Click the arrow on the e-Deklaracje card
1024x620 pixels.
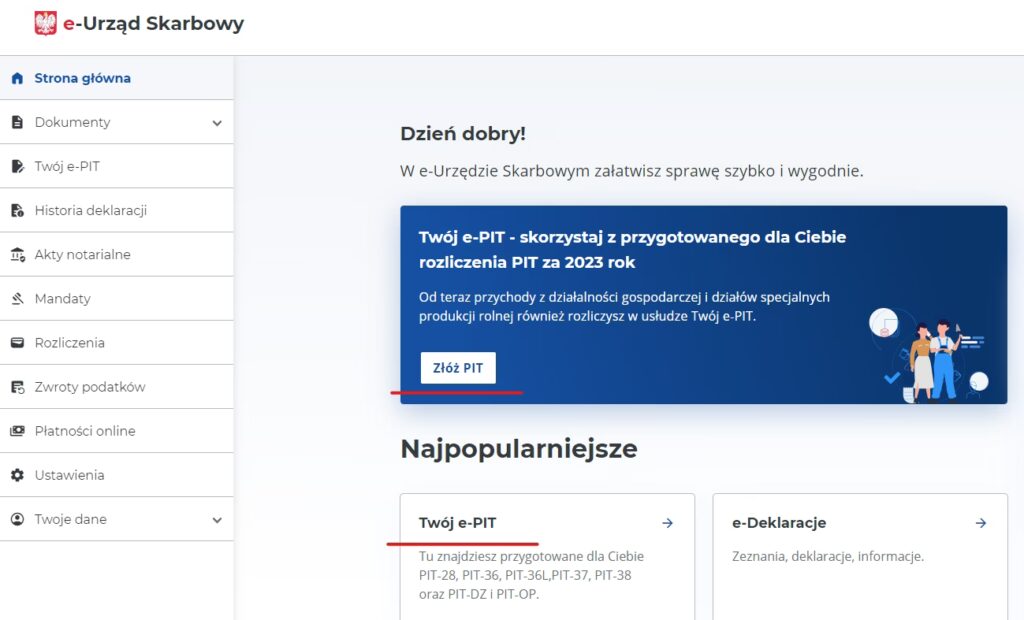pos(981,523)
